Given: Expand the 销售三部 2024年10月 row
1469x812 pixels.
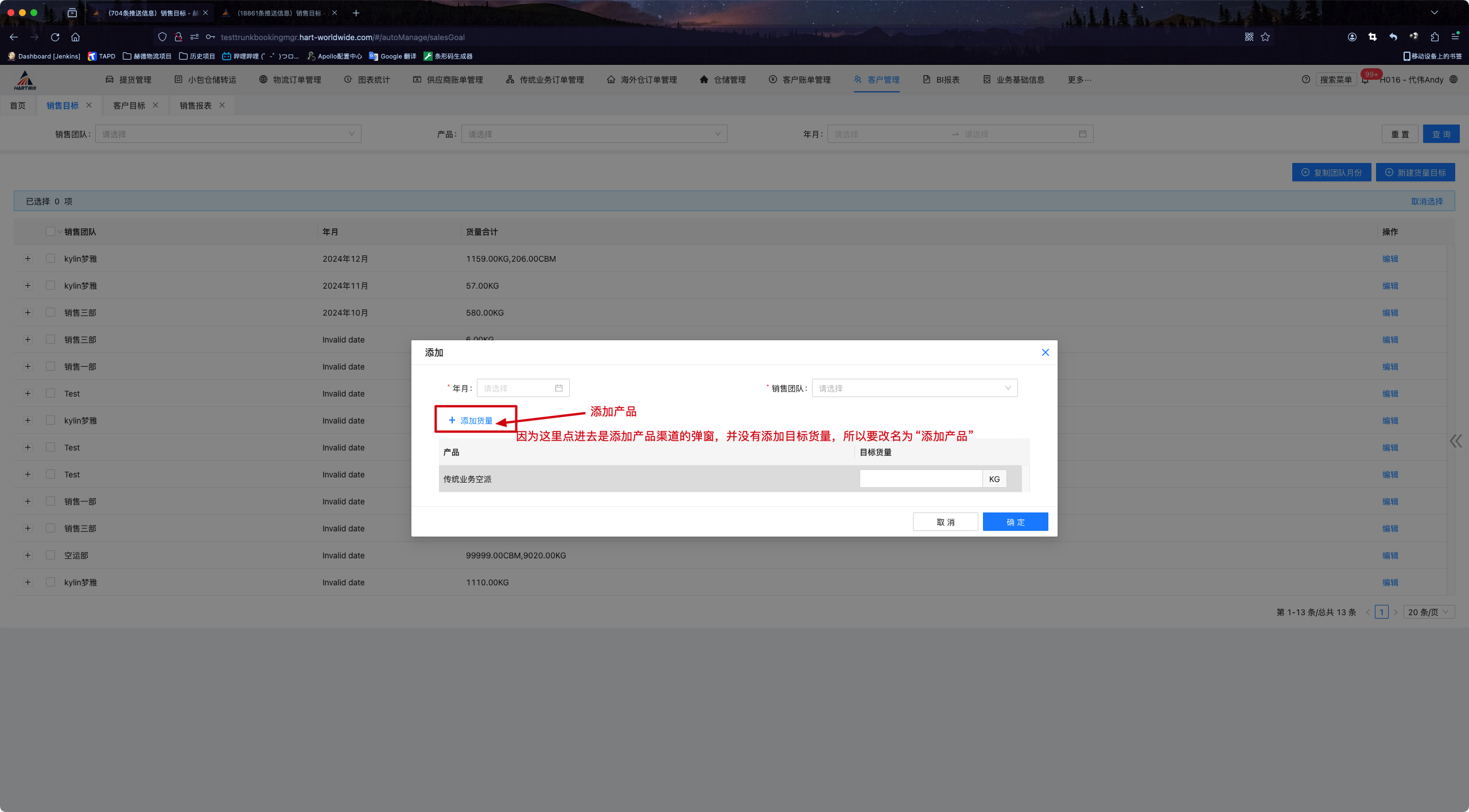Looking at the screenshot, I should pos(28,313).
